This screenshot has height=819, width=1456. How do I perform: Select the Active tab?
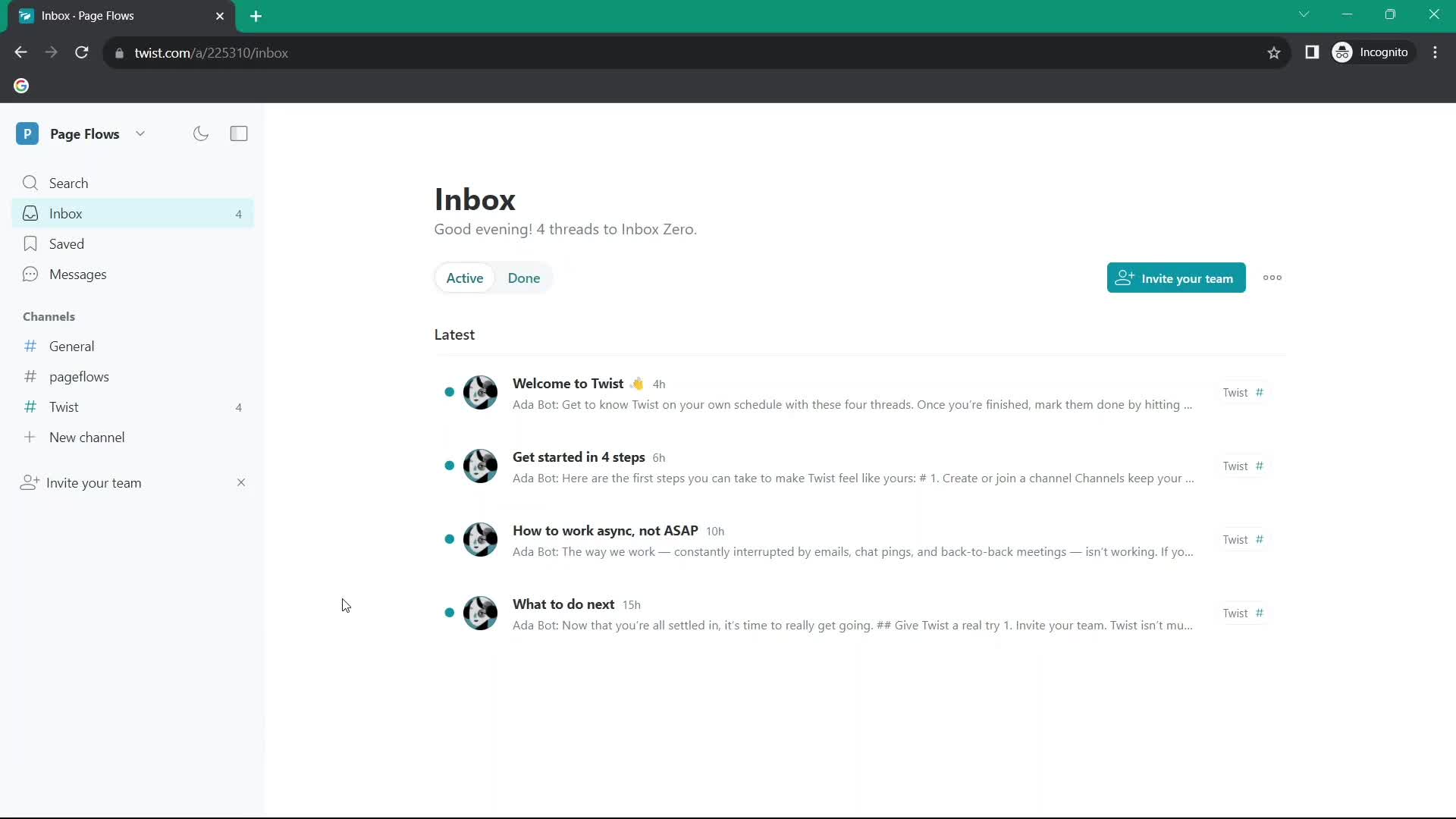pos(464,278)
